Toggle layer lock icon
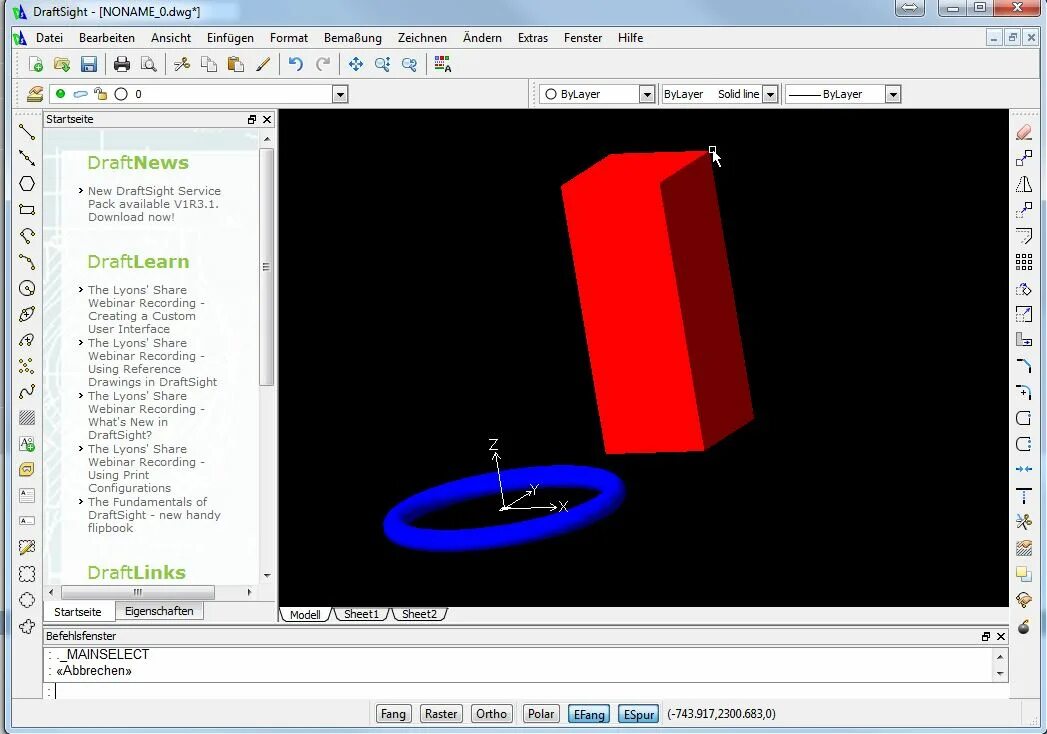 (x=100, y=94)
